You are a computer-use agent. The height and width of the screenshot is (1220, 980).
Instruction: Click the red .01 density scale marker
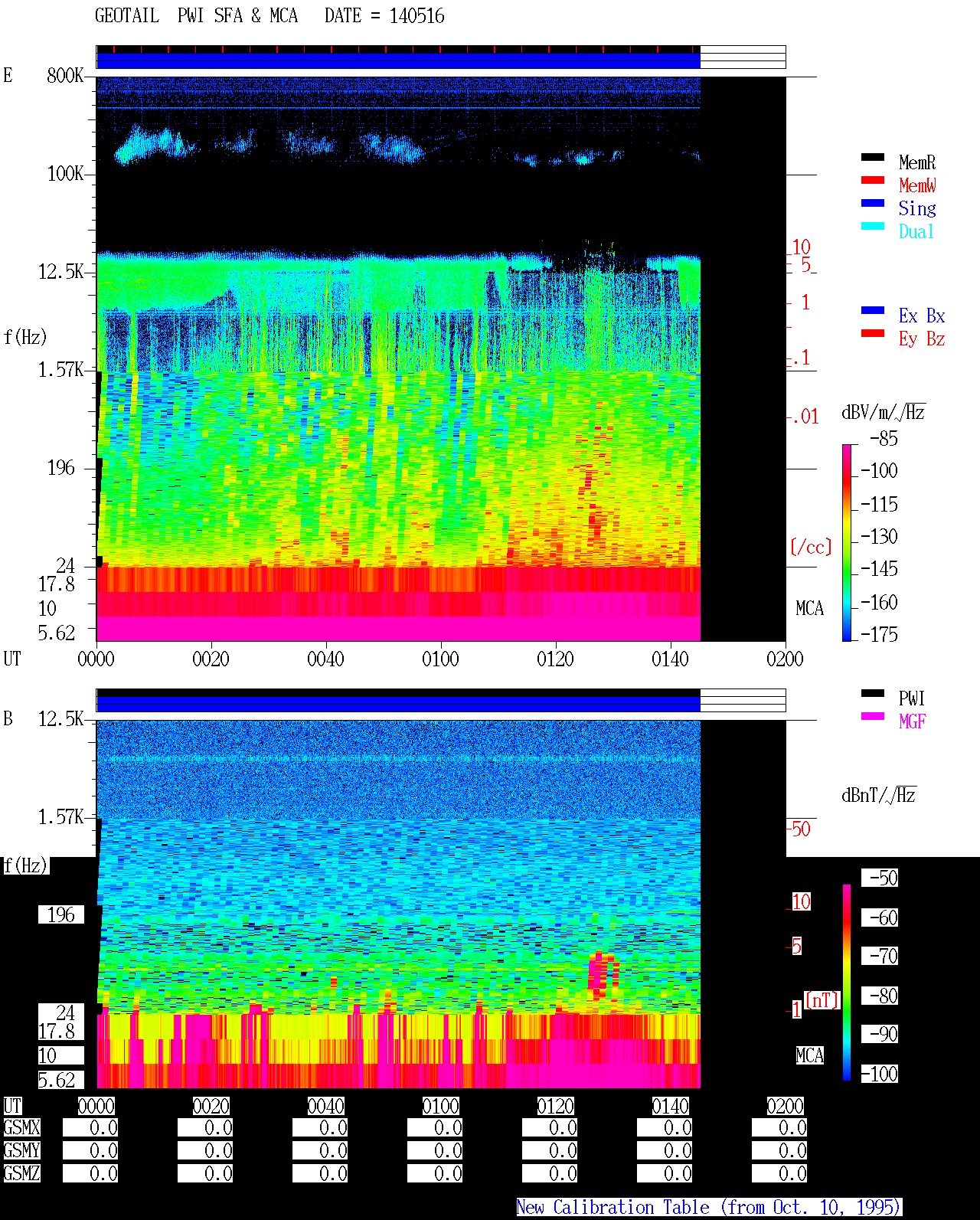point(805,417)
